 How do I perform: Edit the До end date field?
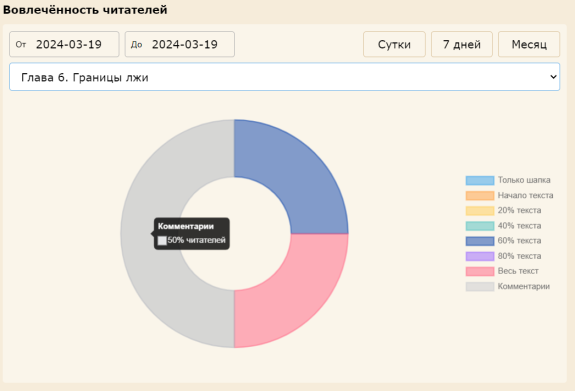click(x=180, y=44)
